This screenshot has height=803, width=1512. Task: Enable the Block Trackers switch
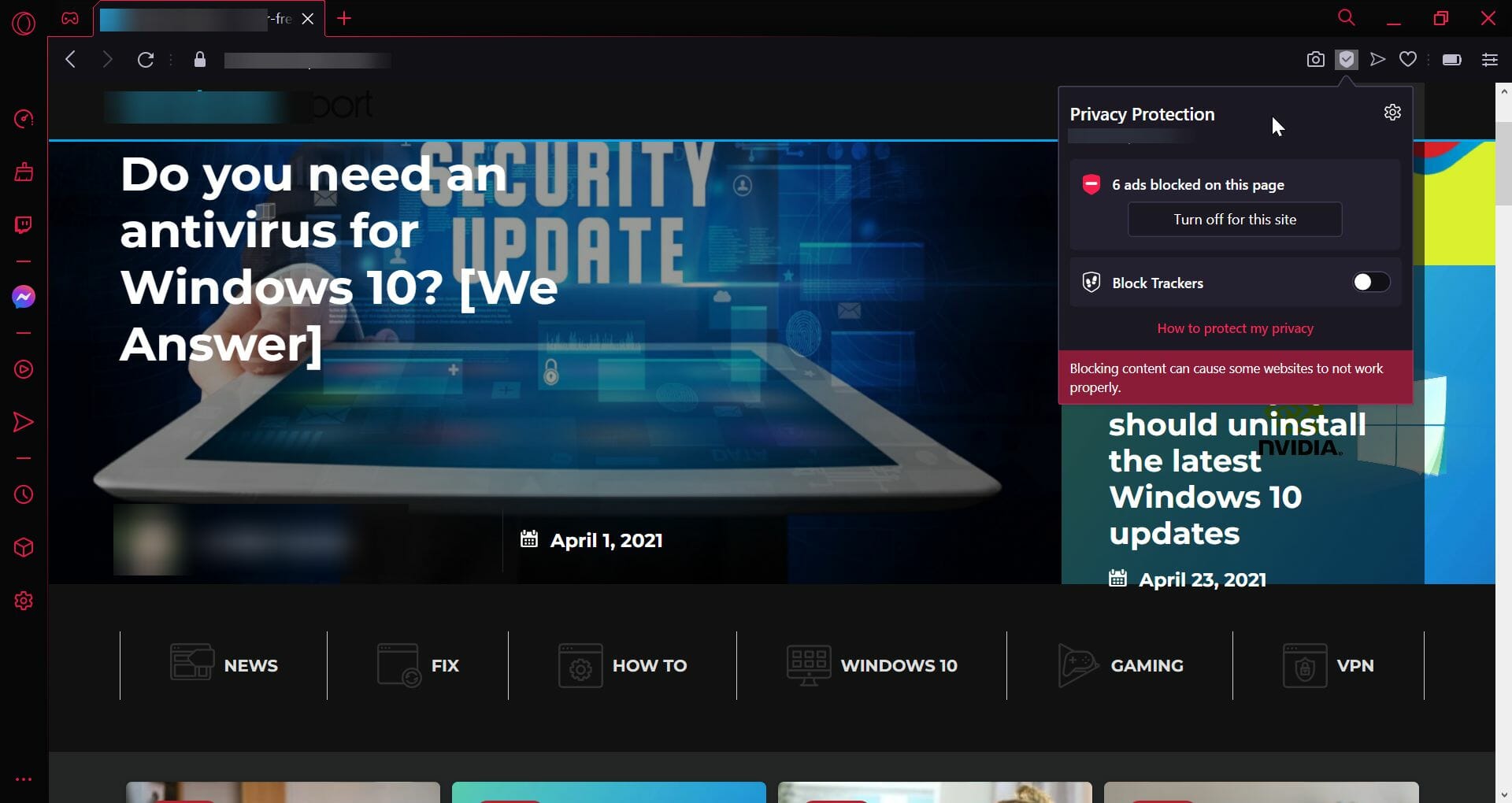coord(1371,282)
